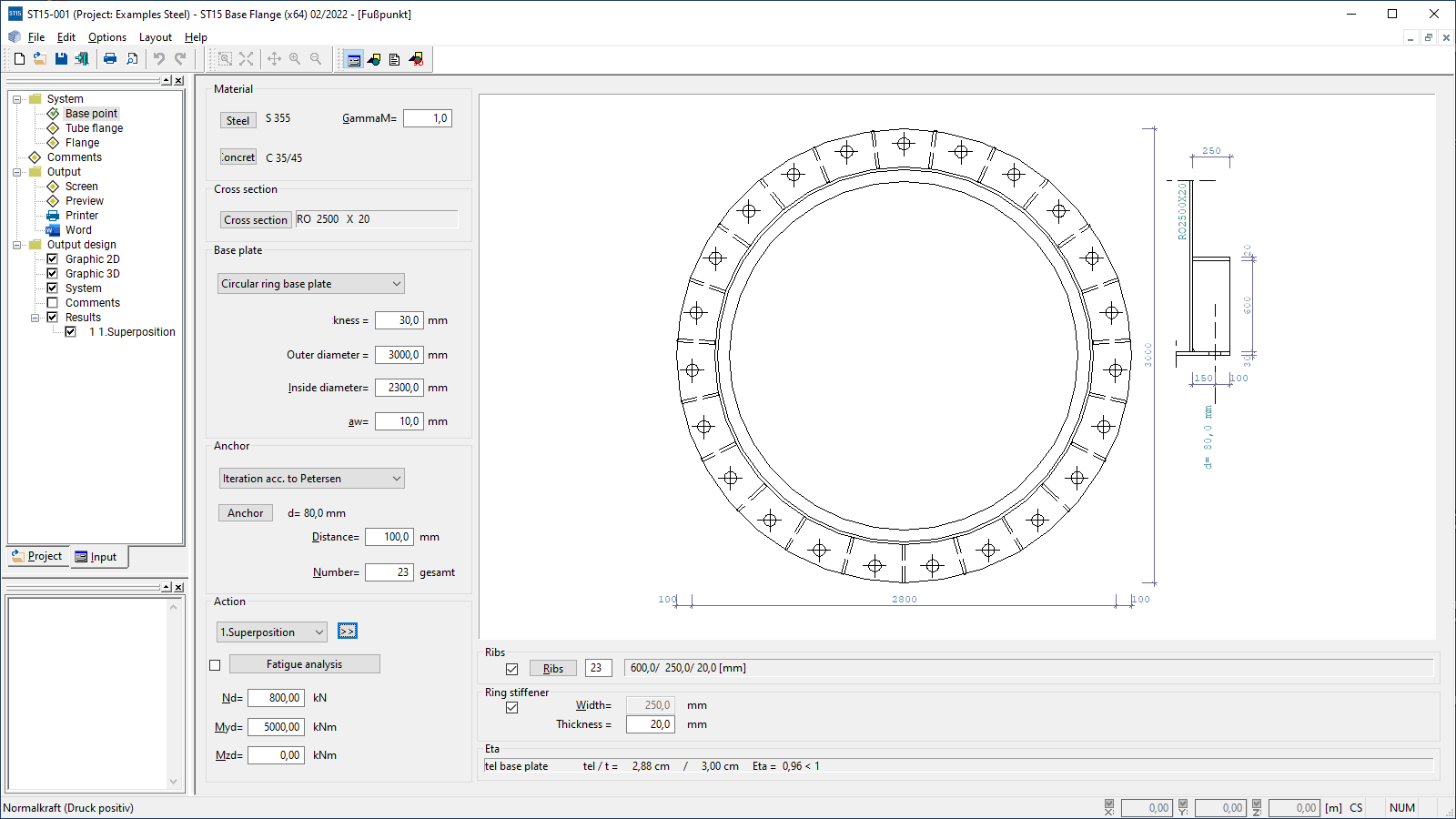
Task: Click the Anchor button
Action: point(246,512)
